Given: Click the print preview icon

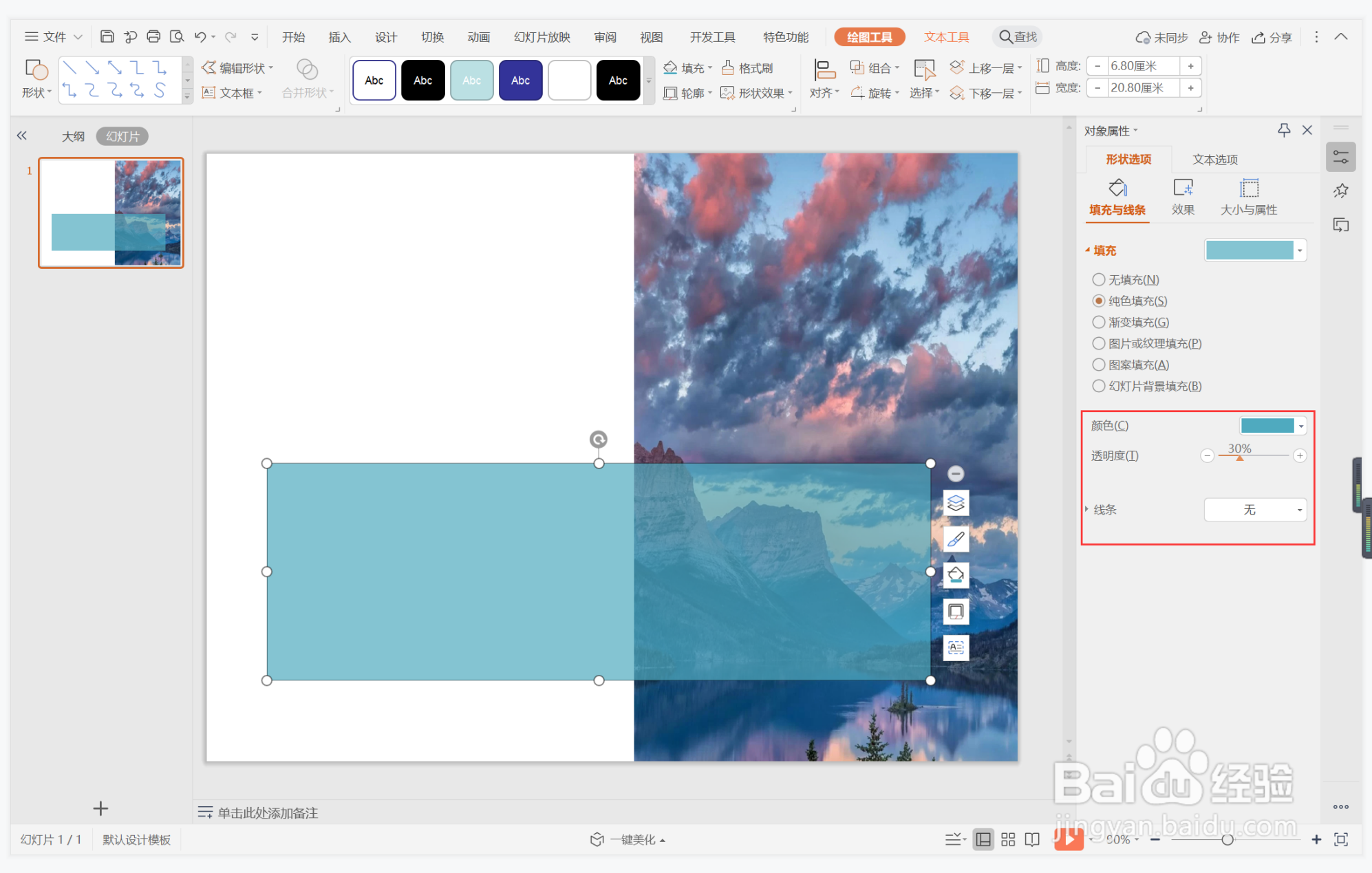Looking at the screenshot, I should coord(177,36).
